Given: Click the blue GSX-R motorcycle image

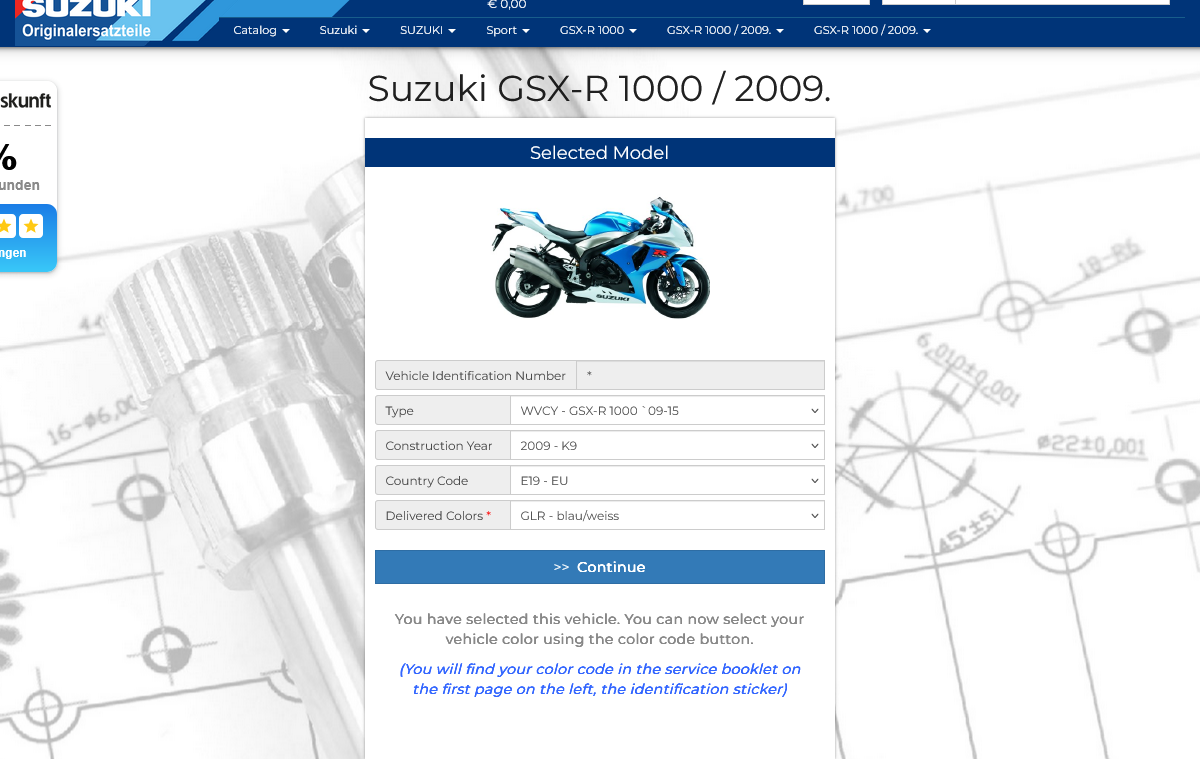Looking at the screenshot, I should click(x=600, y=258).
